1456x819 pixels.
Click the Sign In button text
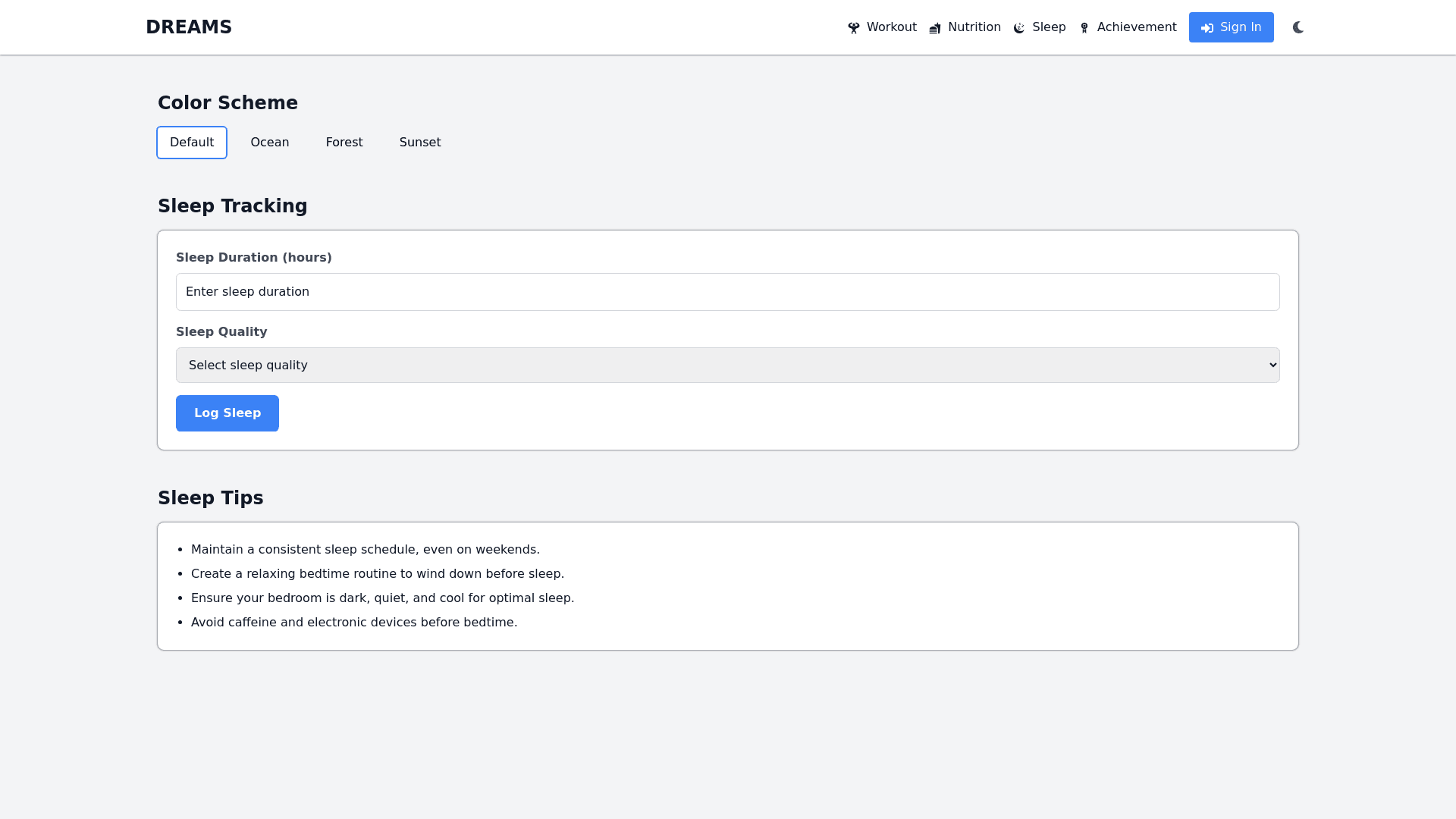[1241, 27]
